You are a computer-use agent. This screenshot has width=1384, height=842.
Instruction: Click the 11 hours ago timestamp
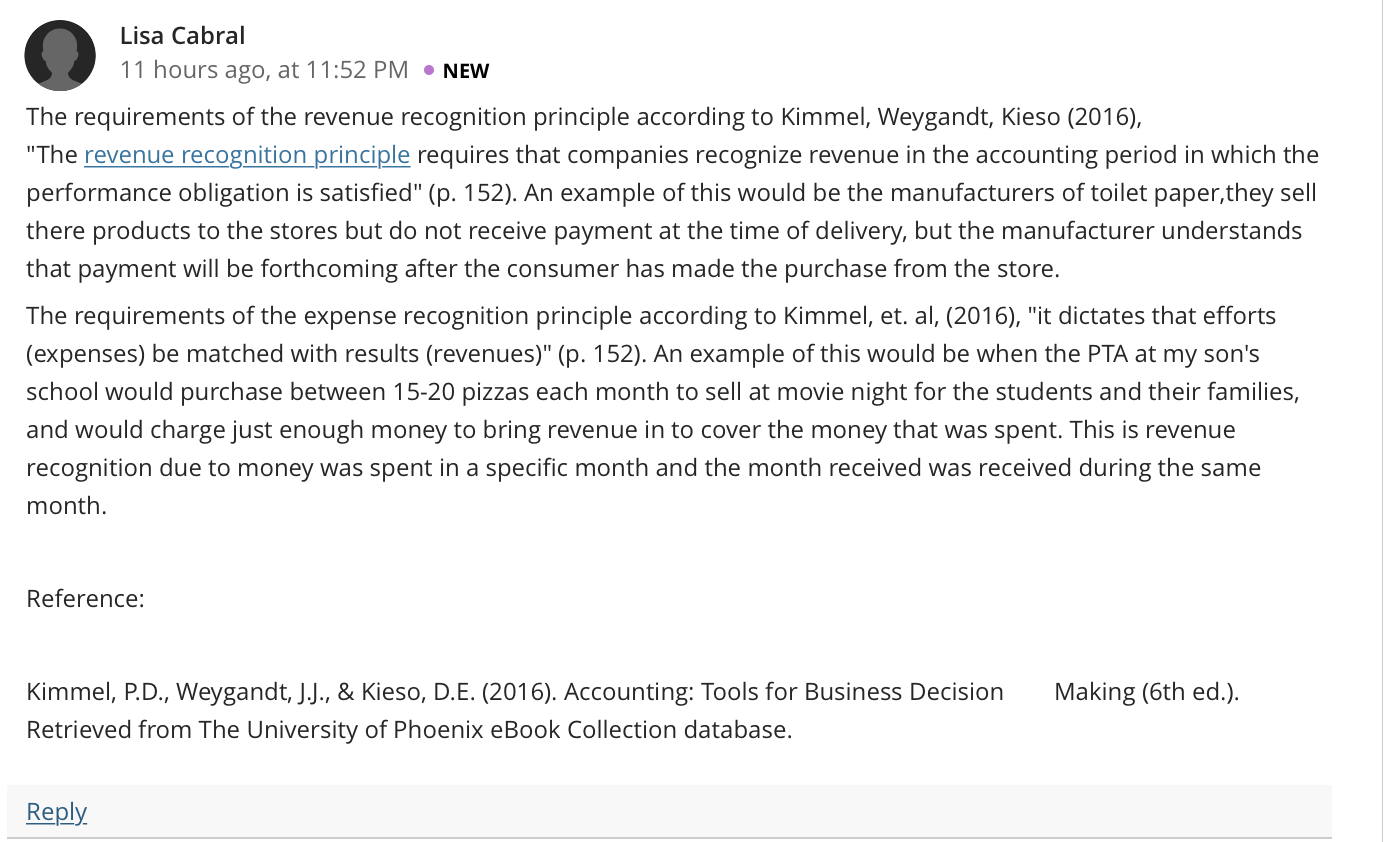264,70
